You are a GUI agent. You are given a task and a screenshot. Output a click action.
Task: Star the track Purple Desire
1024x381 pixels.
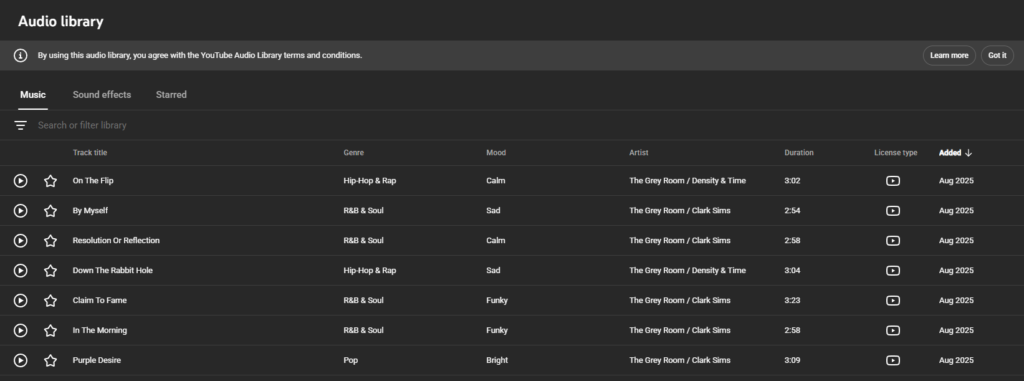point(50,360)
